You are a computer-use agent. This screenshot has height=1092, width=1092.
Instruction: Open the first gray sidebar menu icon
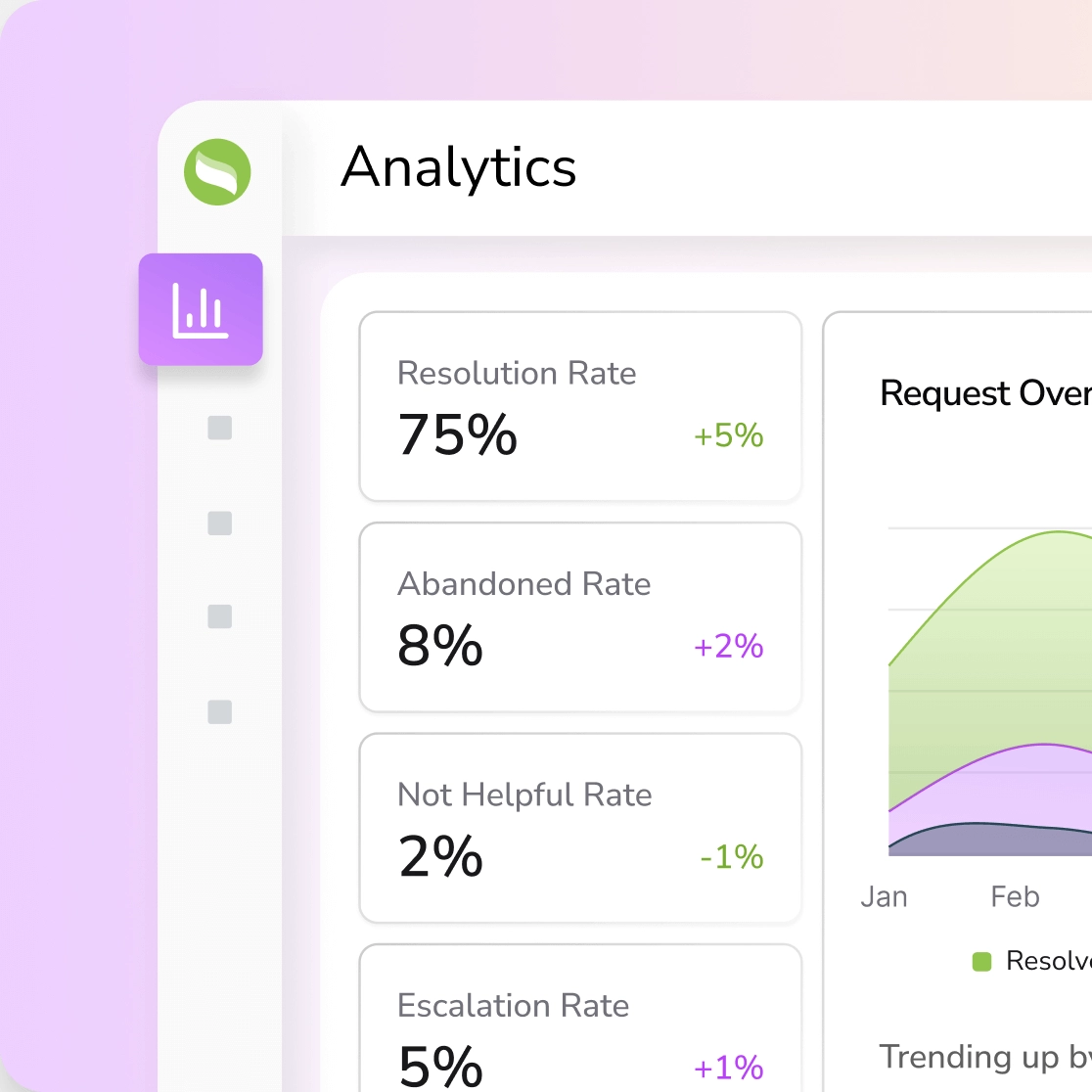(218, 428)
